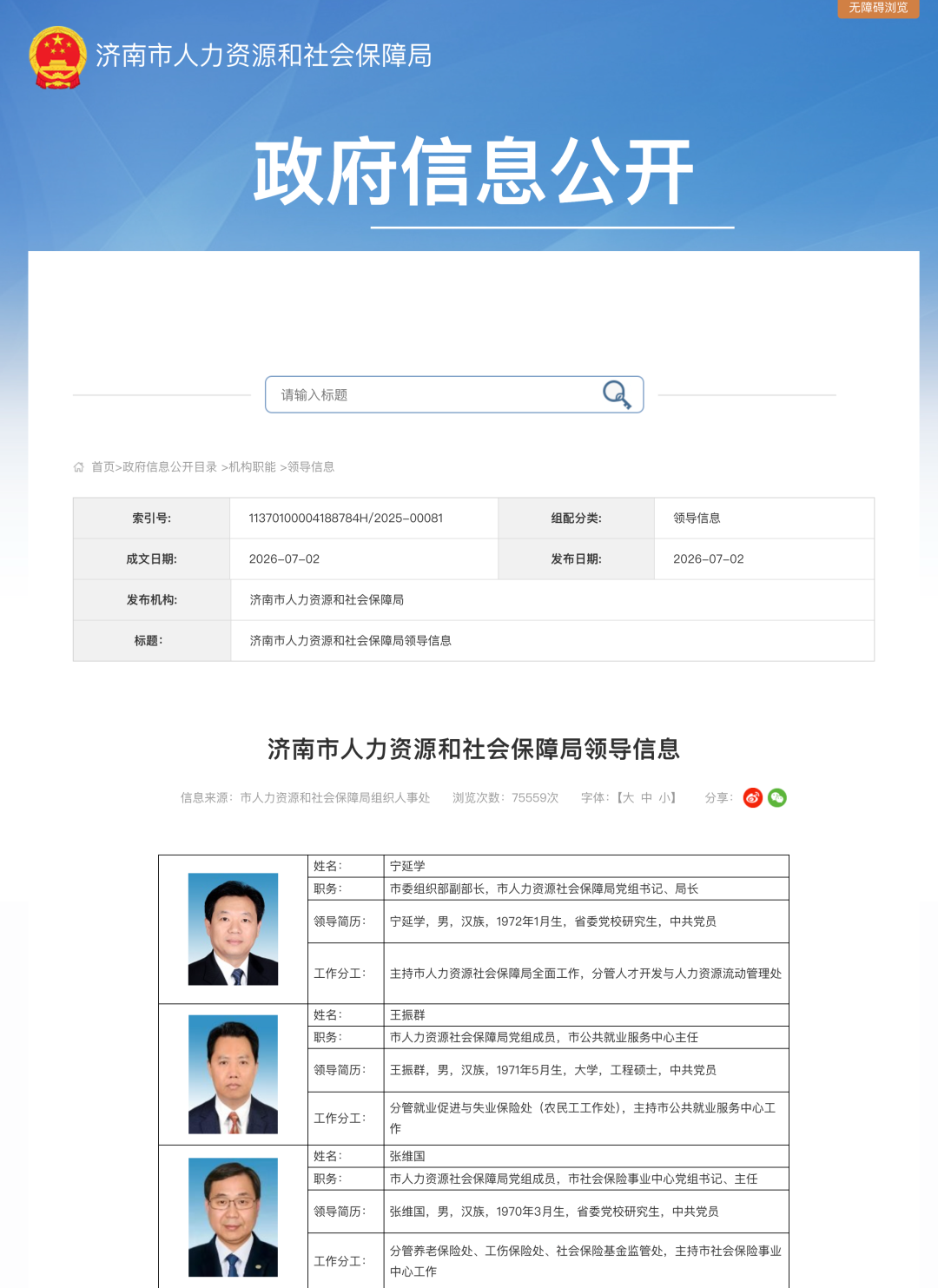Open 领导信息 breadcrumb link

(x=311, y=467)
